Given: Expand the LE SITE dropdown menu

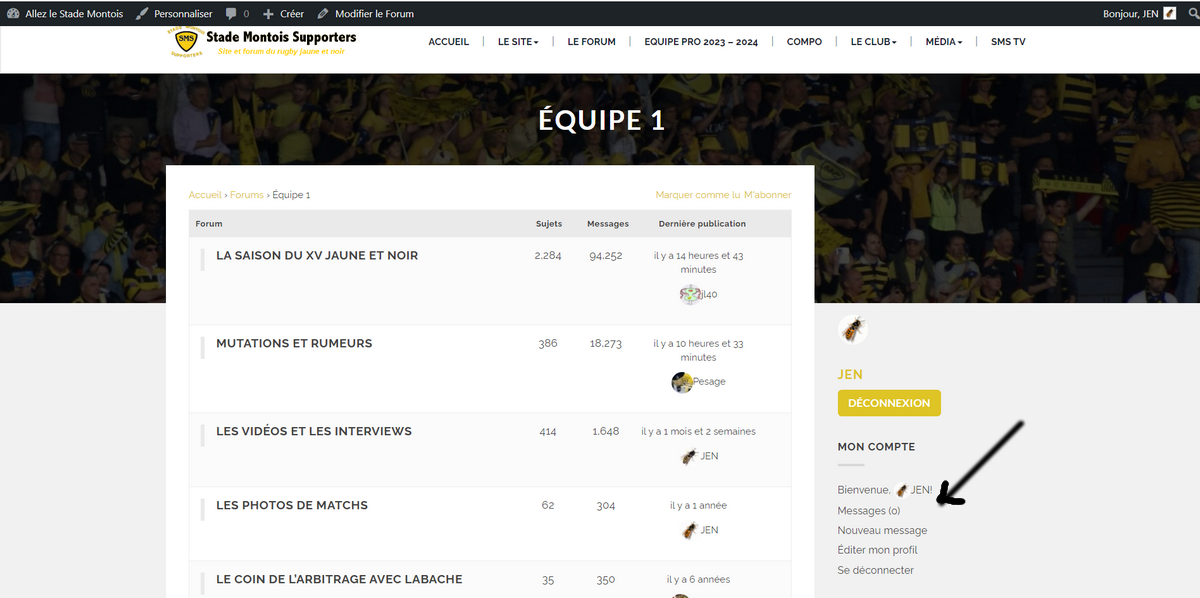Looking at the screenshot, I should 518,42.
